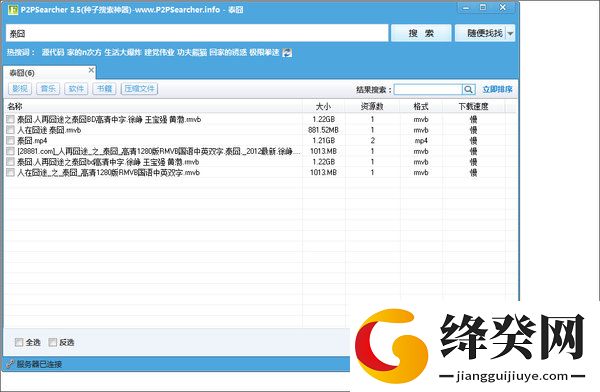This screenshot has height=392, width=600.
Task: Click the 立即排序 link
Action: [x=497, y=89]
